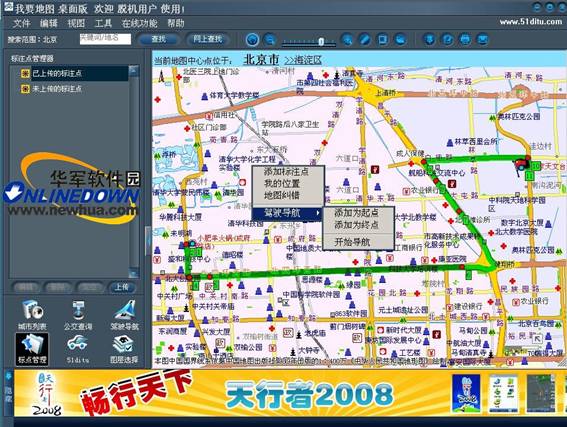Viewport: 567px width, 427px height.
Task: Click marker list scrollbar down arrow
Action: pos(134,273)
